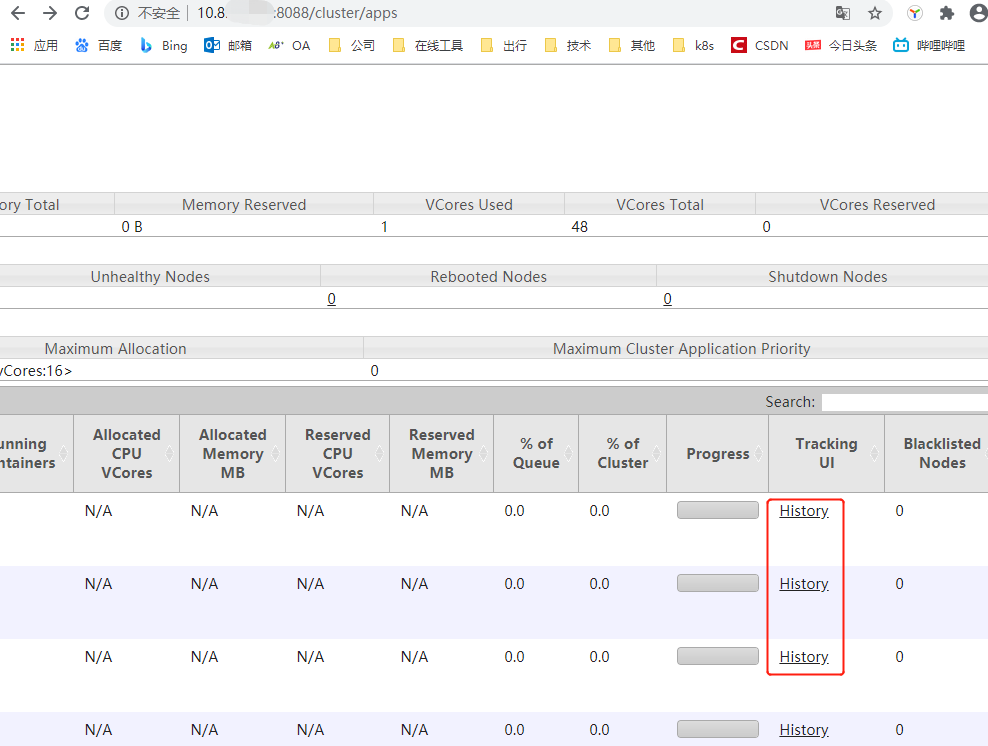Viewport: 988px width, 746px height.
Task: Open the first row's History link
Action: 804,510
